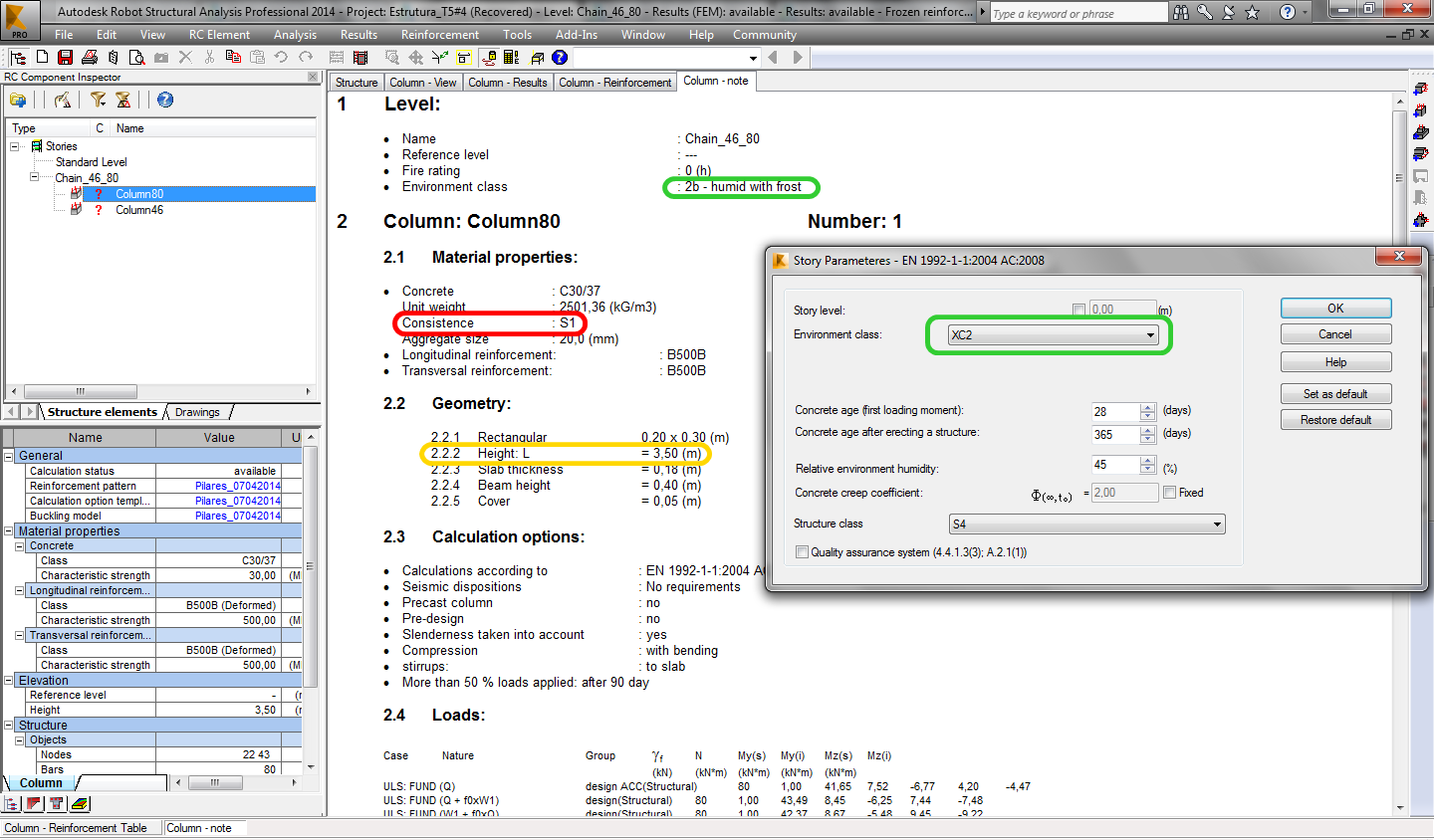Screen dimensions: 1434x840
Task: Activate the filter tool in RC Component Inspector
Action: [x=98, y=100]
